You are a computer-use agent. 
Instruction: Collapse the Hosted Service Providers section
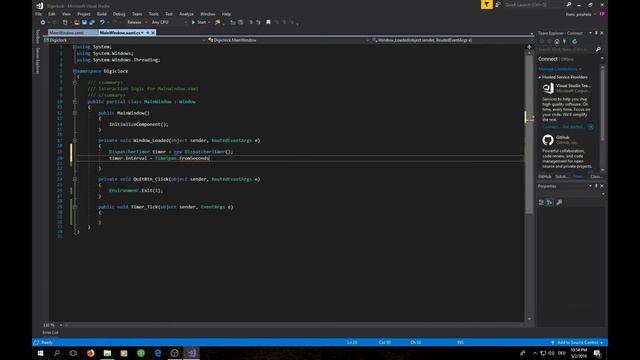pos(540,77)
